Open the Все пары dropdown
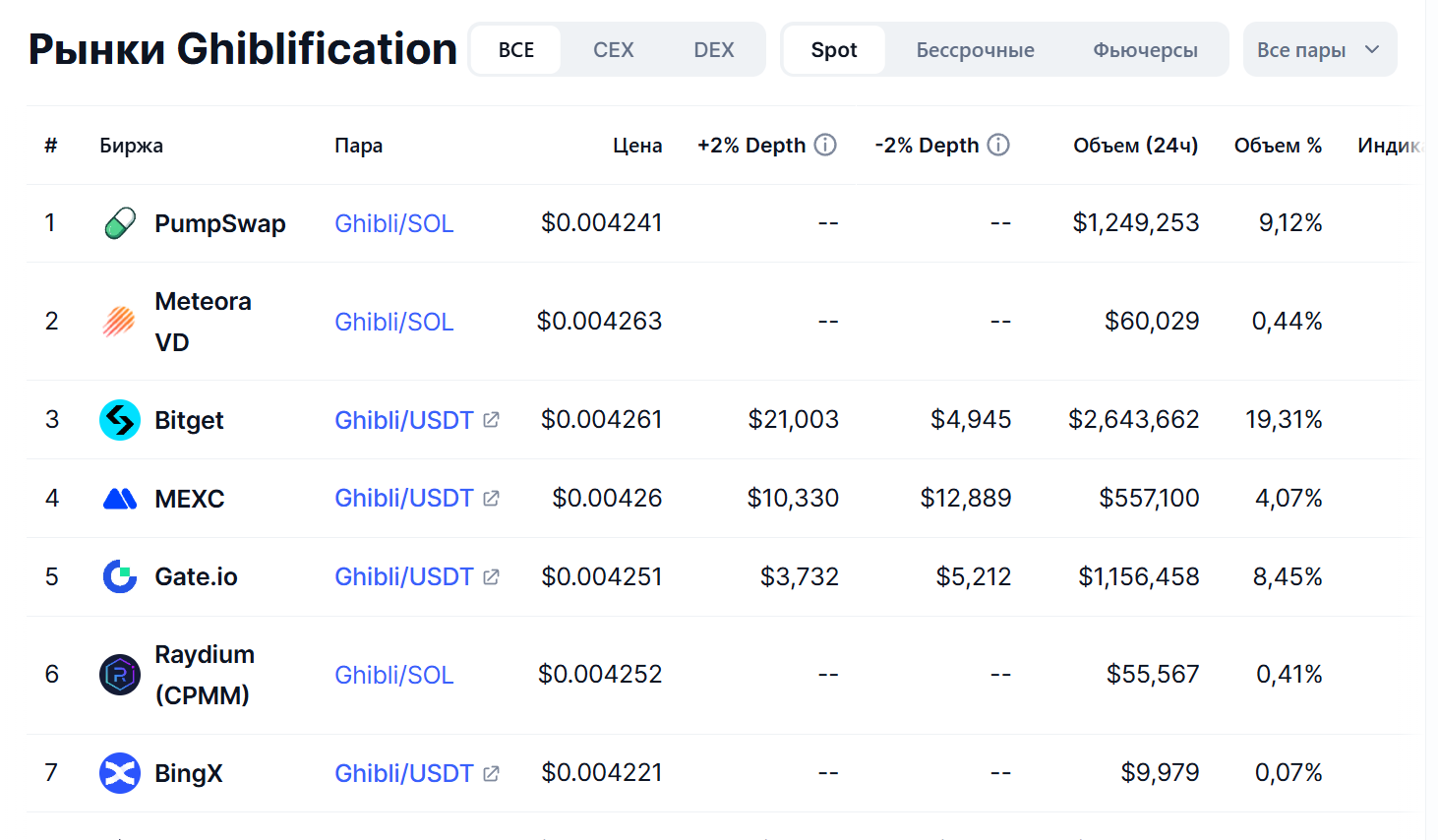 coord(1320,50)
